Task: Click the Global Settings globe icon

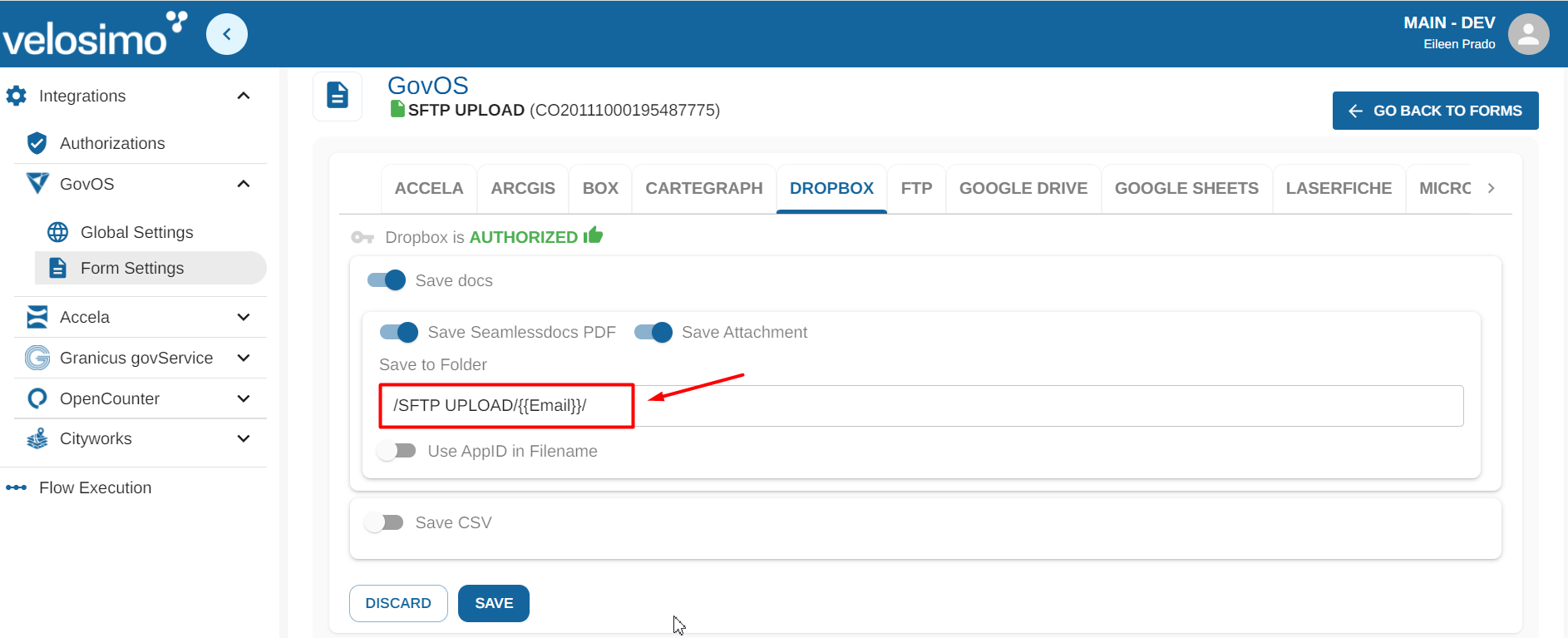Action: tap(58, 232)
